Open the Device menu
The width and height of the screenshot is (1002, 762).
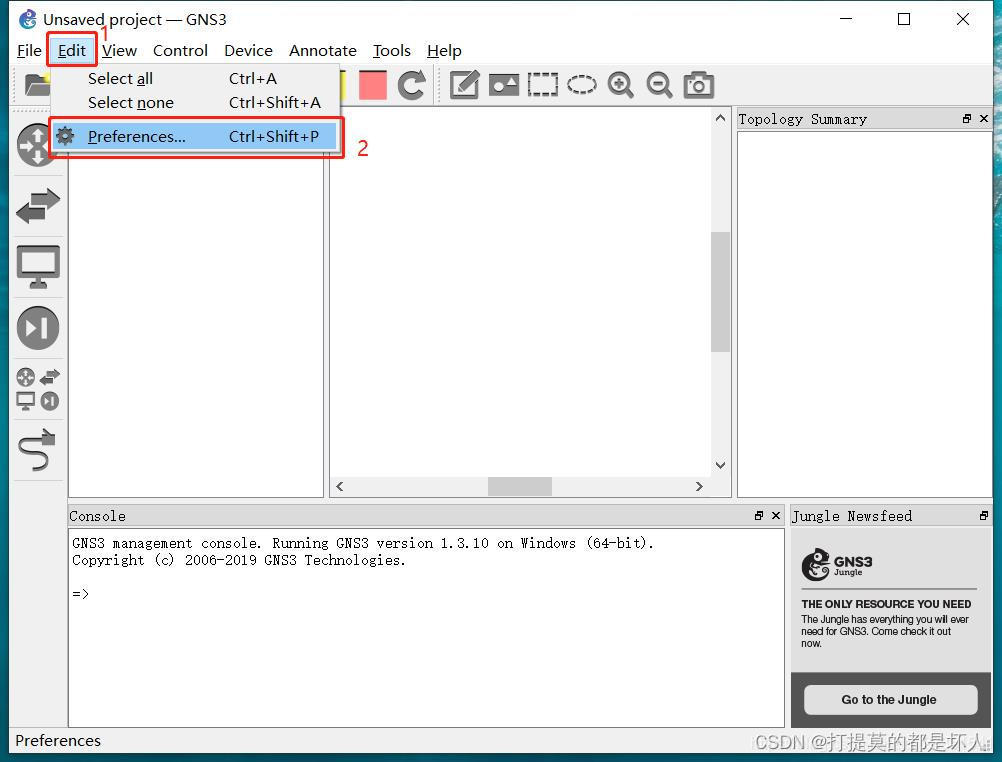248,51
